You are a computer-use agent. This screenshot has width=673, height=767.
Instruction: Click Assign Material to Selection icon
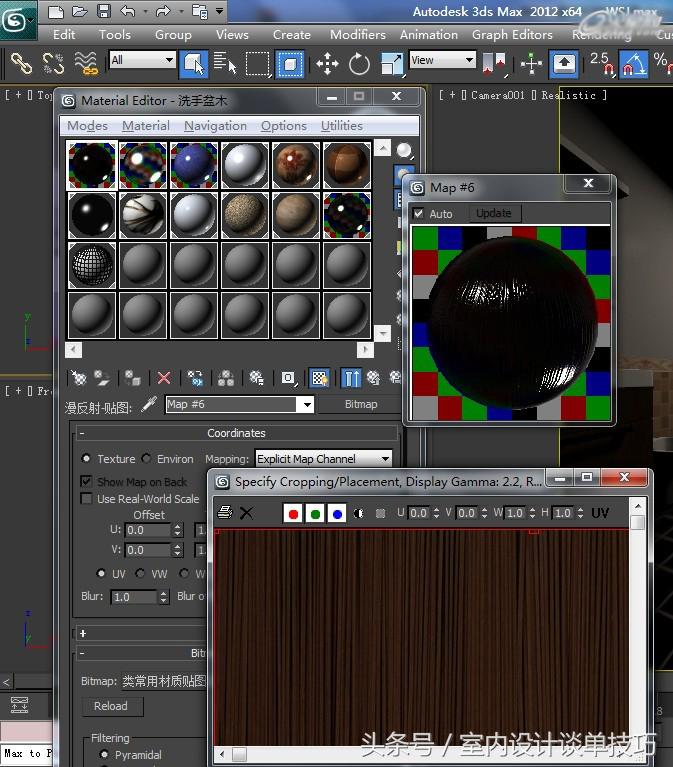pos(132,378)
